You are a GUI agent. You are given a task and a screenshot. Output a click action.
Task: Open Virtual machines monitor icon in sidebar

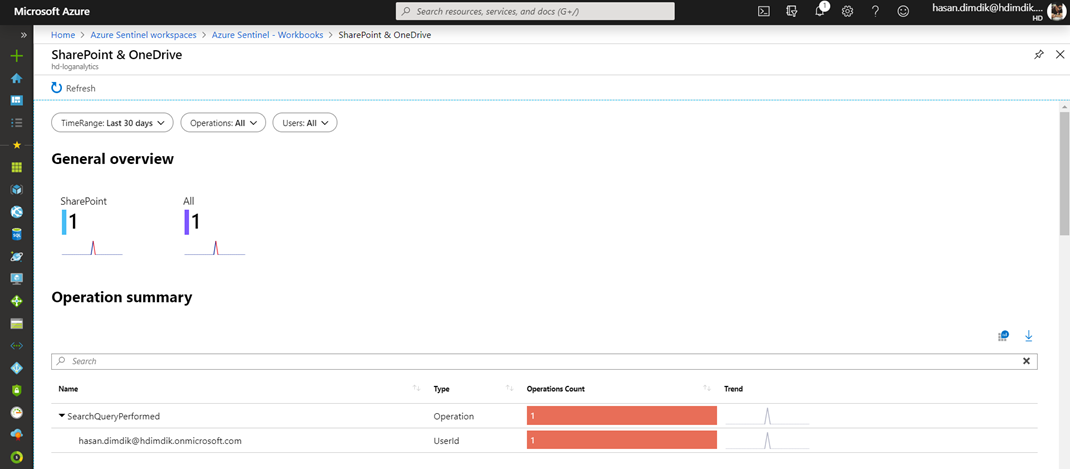click(17, 279)
